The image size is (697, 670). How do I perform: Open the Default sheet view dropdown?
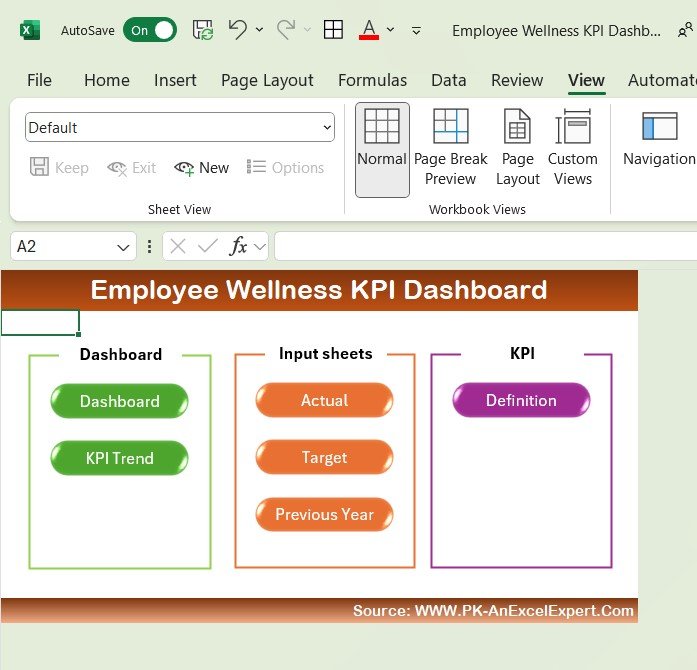[x=180, y=127]
